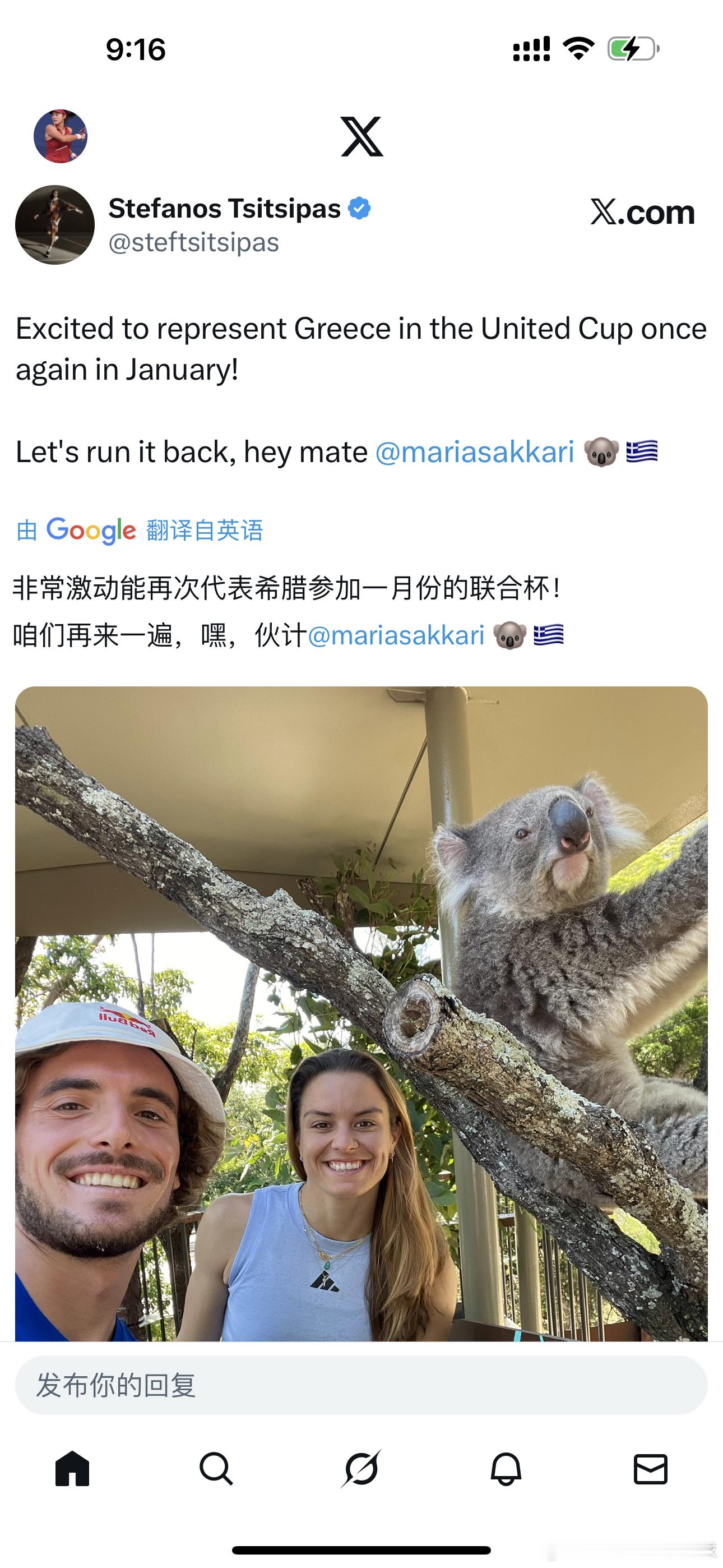This screenshot has width=723, height=1568.
Task: Open your profile avatar menu
Action: [61, 136]
